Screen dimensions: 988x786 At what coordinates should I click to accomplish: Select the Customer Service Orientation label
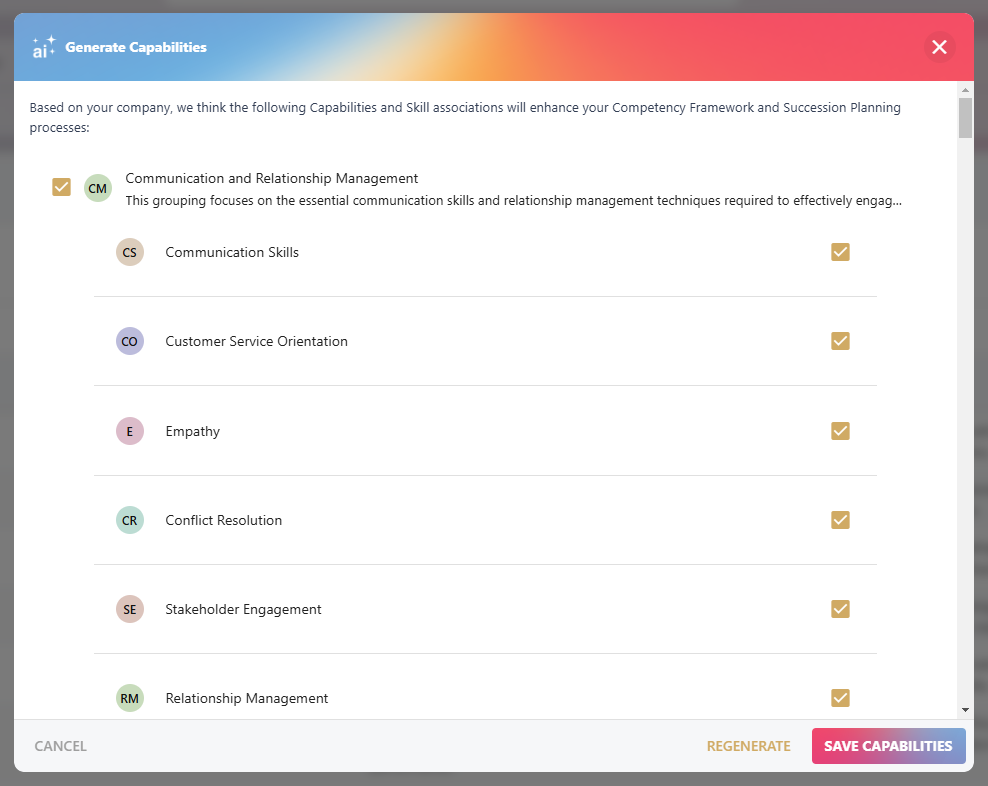(256, 341)
